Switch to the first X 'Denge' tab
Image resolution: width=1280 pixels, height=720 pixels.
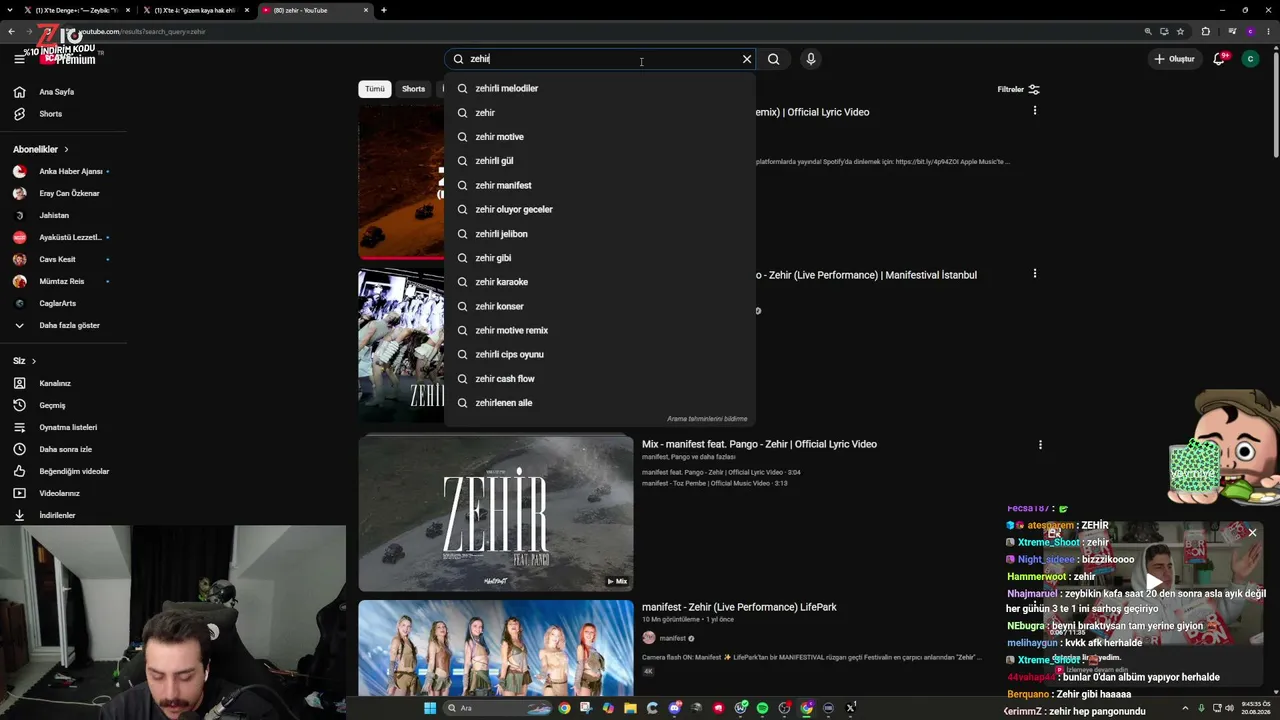pyautogui.click(x=76, y=10)
